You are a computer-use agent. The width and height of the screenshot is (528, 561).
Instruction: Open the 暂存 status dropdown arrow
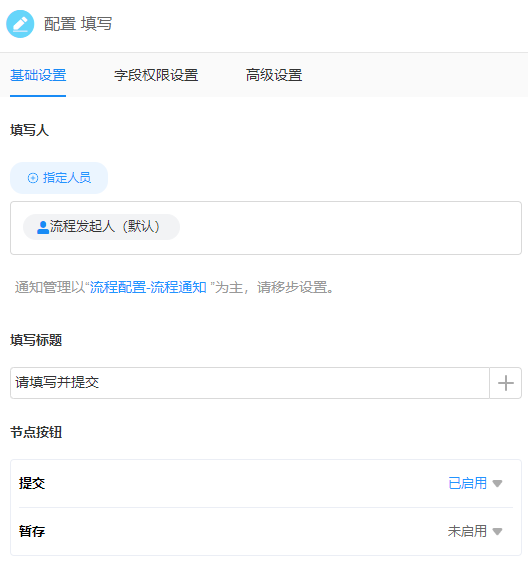click(497, 531)
